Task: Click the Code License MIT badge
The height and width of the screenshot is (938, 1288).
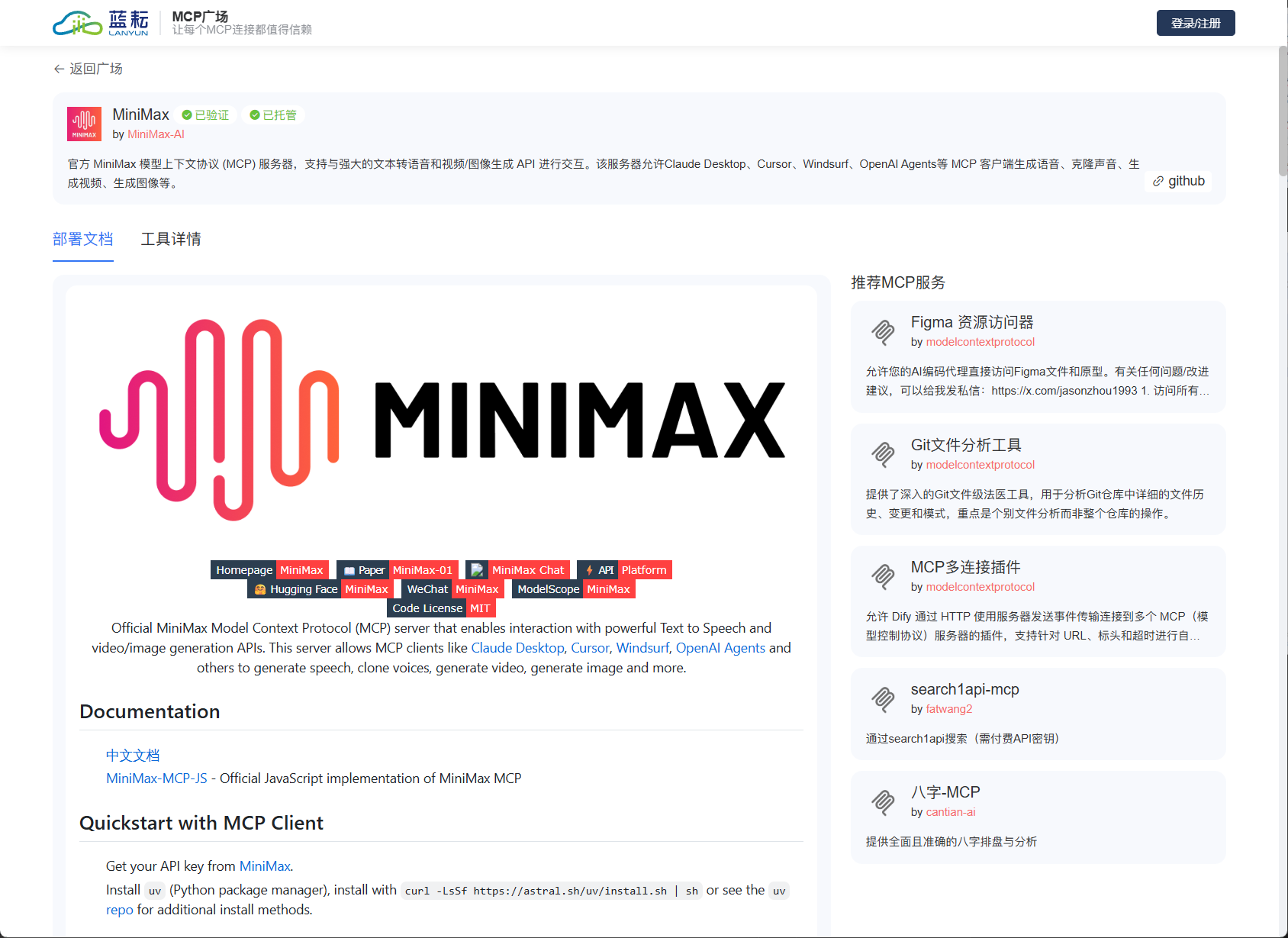Action: click(x=442, y=608)
